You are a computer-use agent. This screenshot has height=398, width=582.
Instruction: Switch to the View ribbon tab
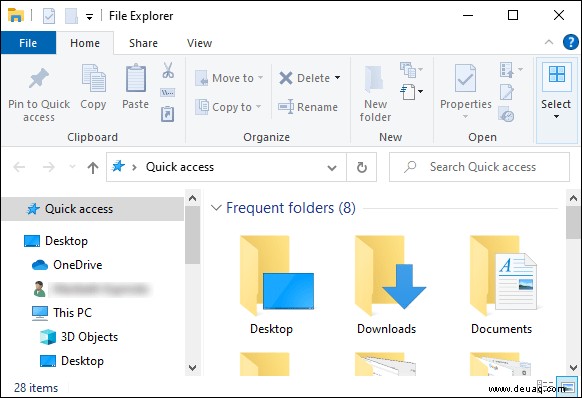click(199, 43)
